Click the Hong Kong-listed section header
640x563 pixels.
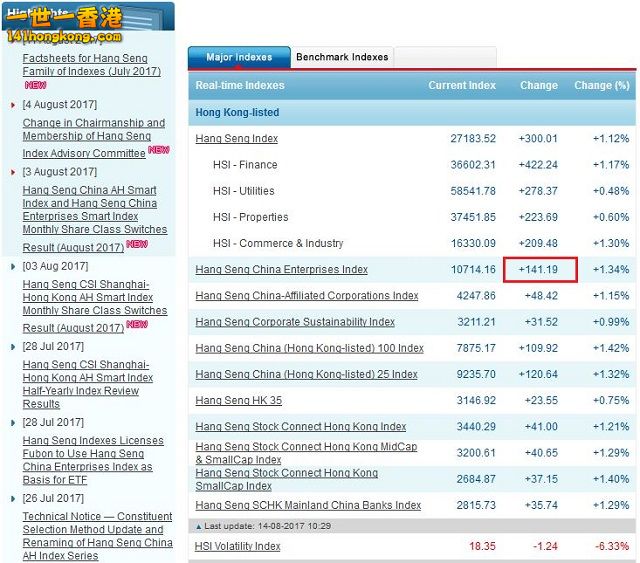pos(237,113)
